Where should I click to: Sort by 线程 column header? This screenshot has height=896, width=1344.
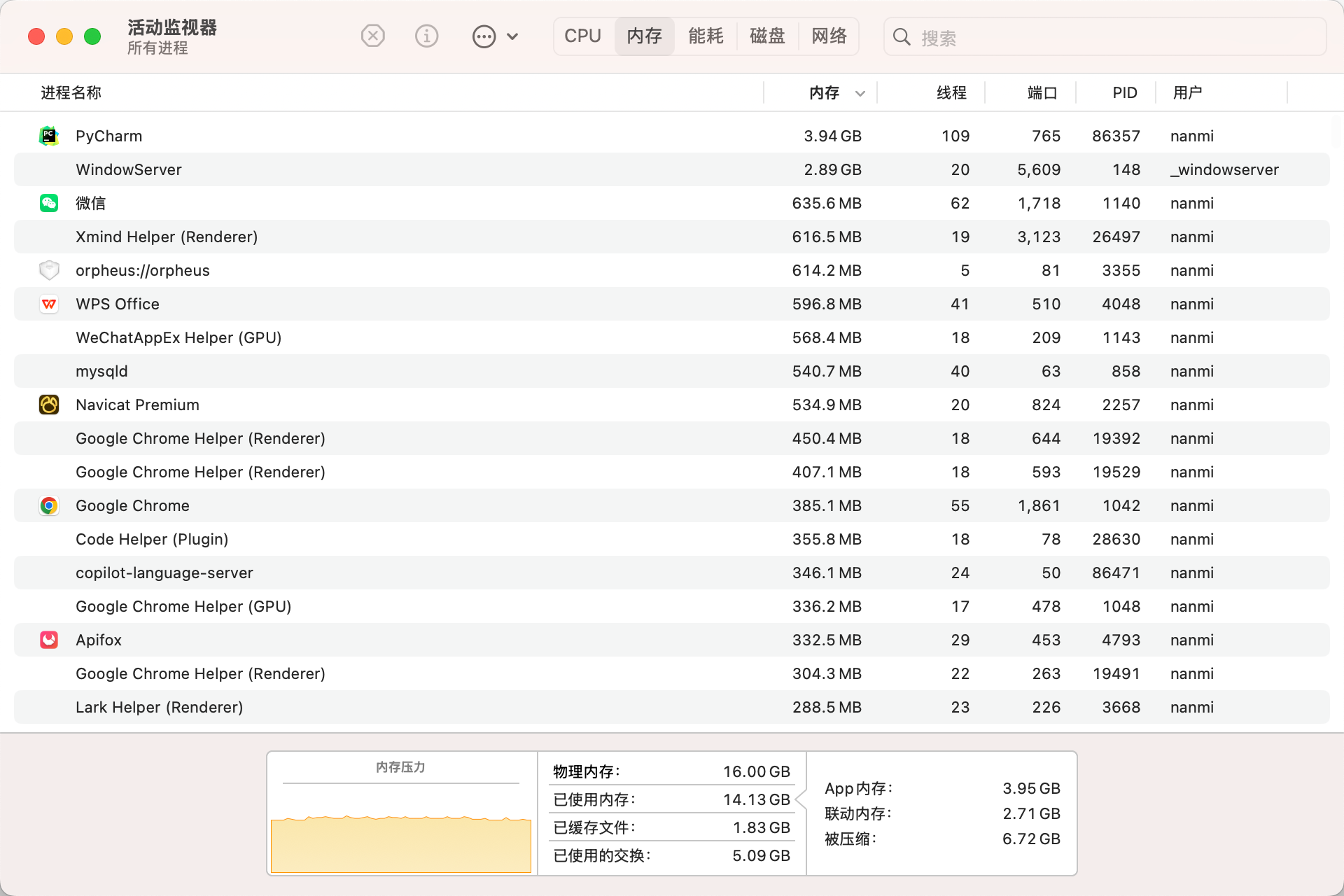tap(951, 92)
